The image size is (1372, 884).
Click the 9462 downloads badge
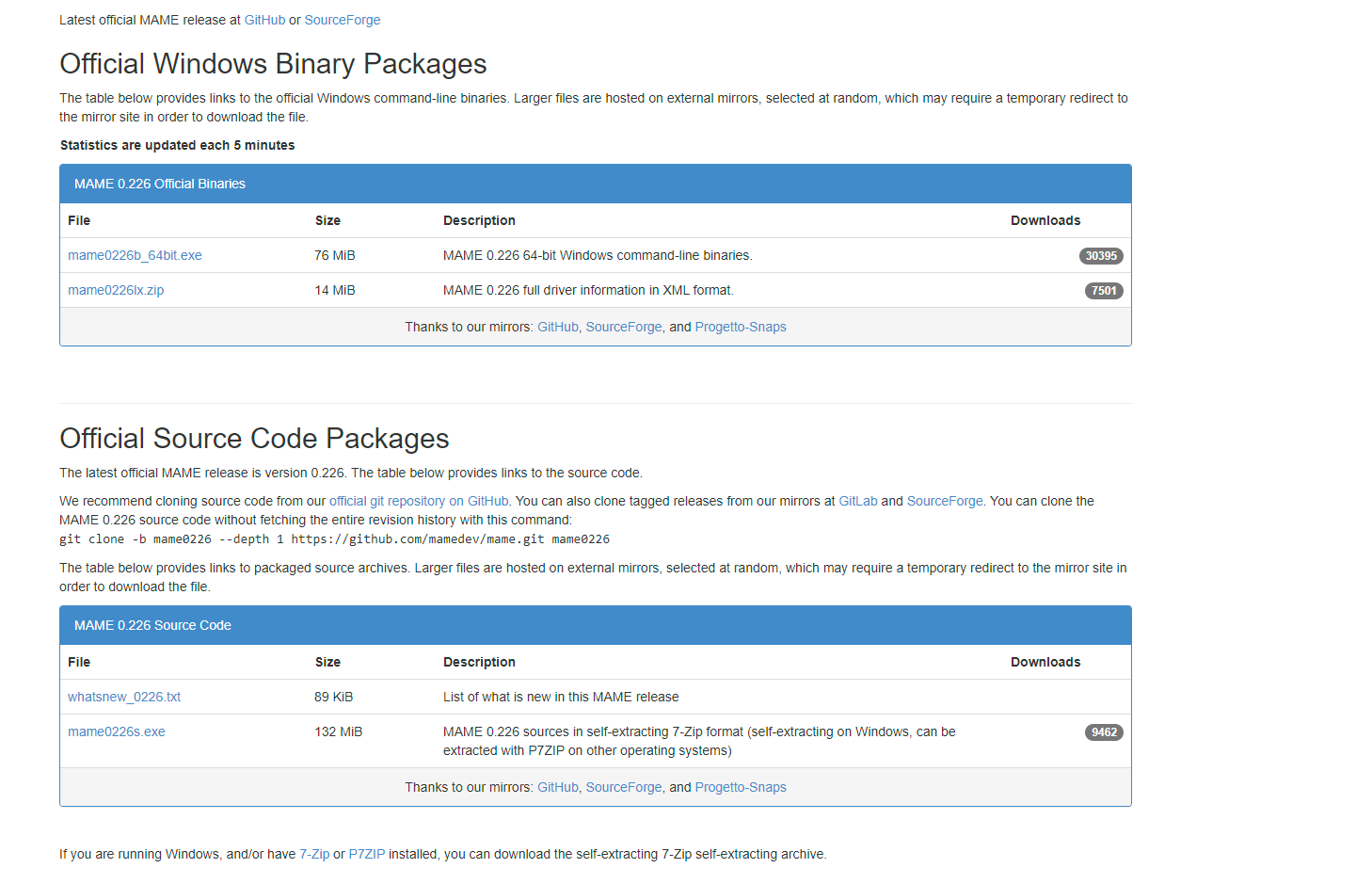(x=1104, y=732)
